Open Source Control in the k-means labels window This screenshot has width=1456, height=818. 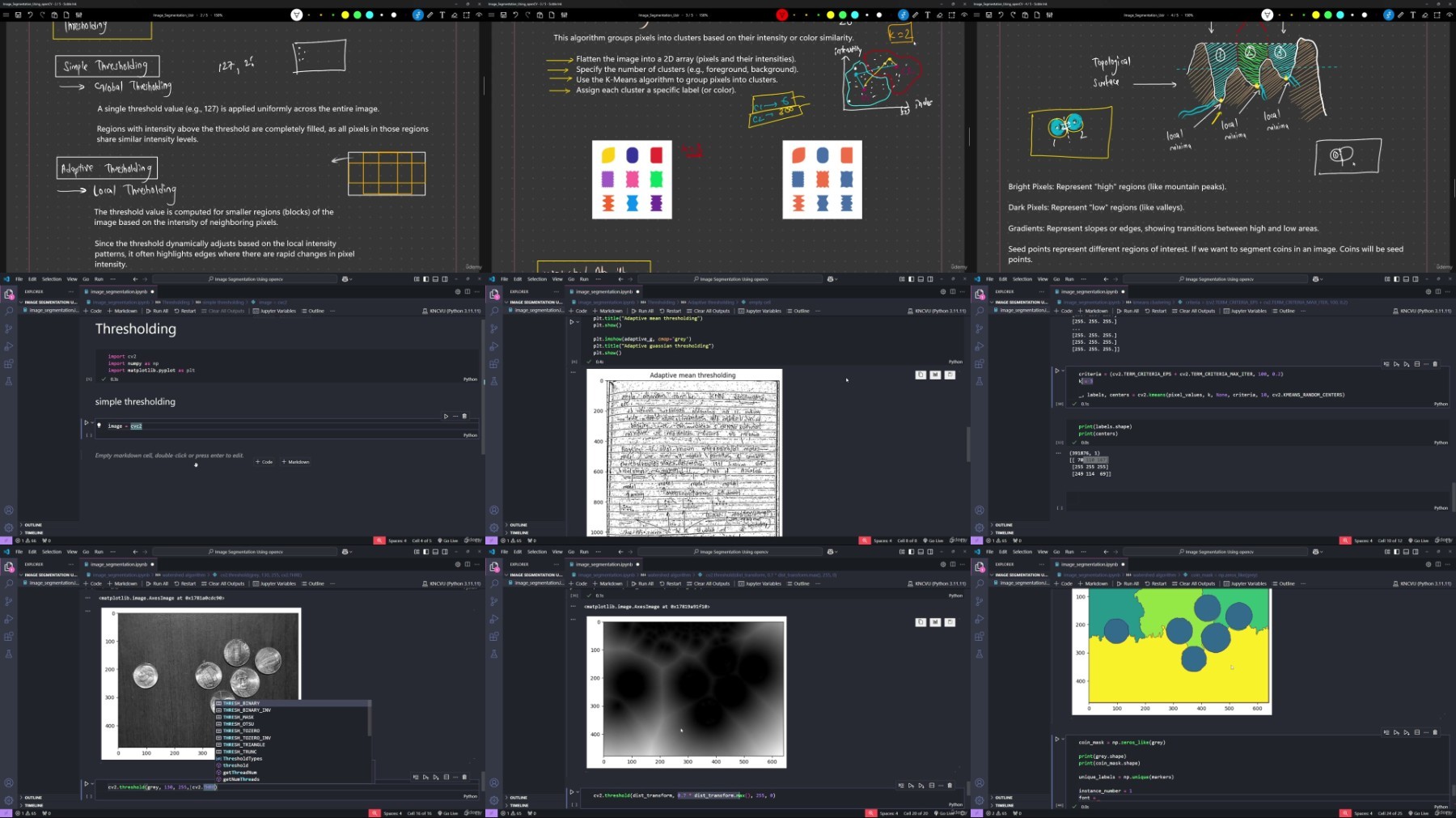coord(980,328)
